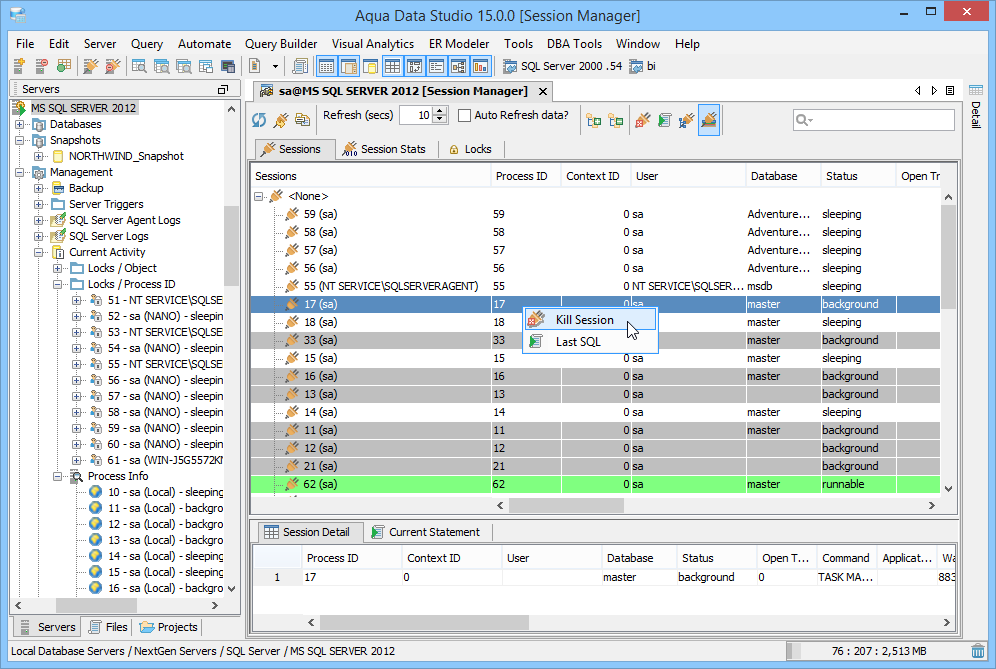Click the plug-with-arrow icon beside the refresh icon
Screen dimensions: 996x669
pos(280,119)
